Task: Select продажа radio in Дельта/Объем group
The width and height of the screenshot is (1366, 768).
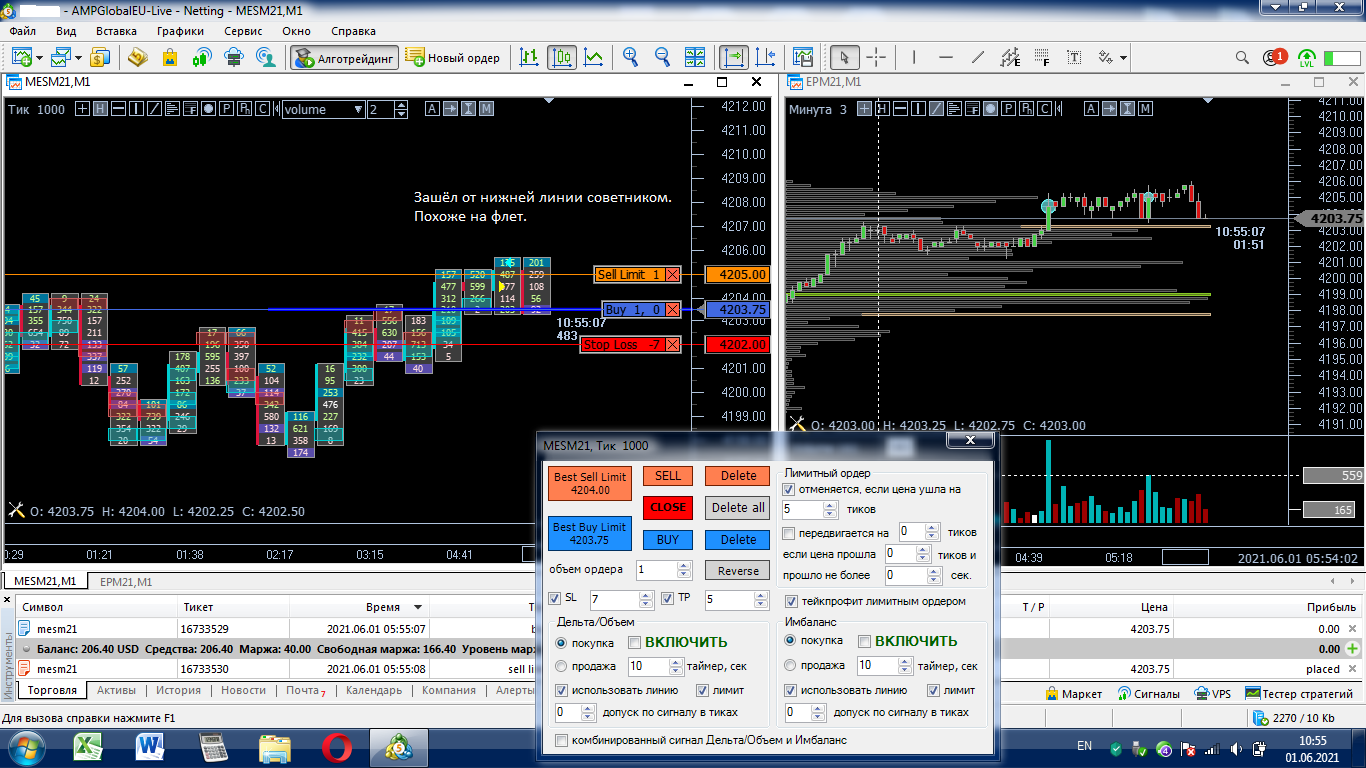Action: [x=561, y=665]
